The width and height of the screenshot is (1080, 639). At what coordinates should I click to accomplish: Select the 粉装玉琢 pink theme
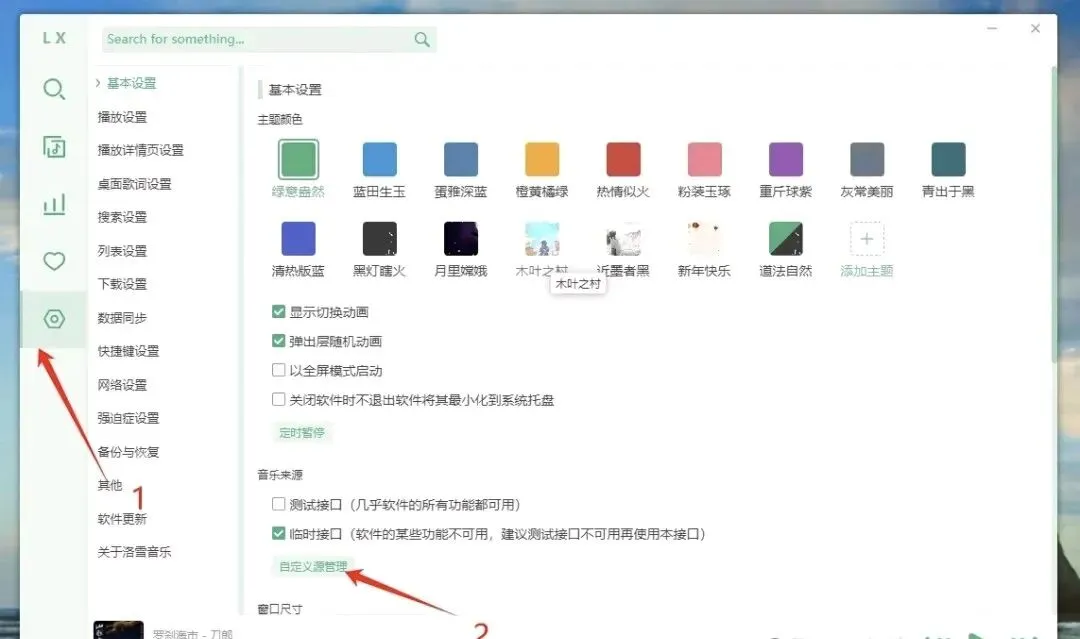click(x=705, y=159)
